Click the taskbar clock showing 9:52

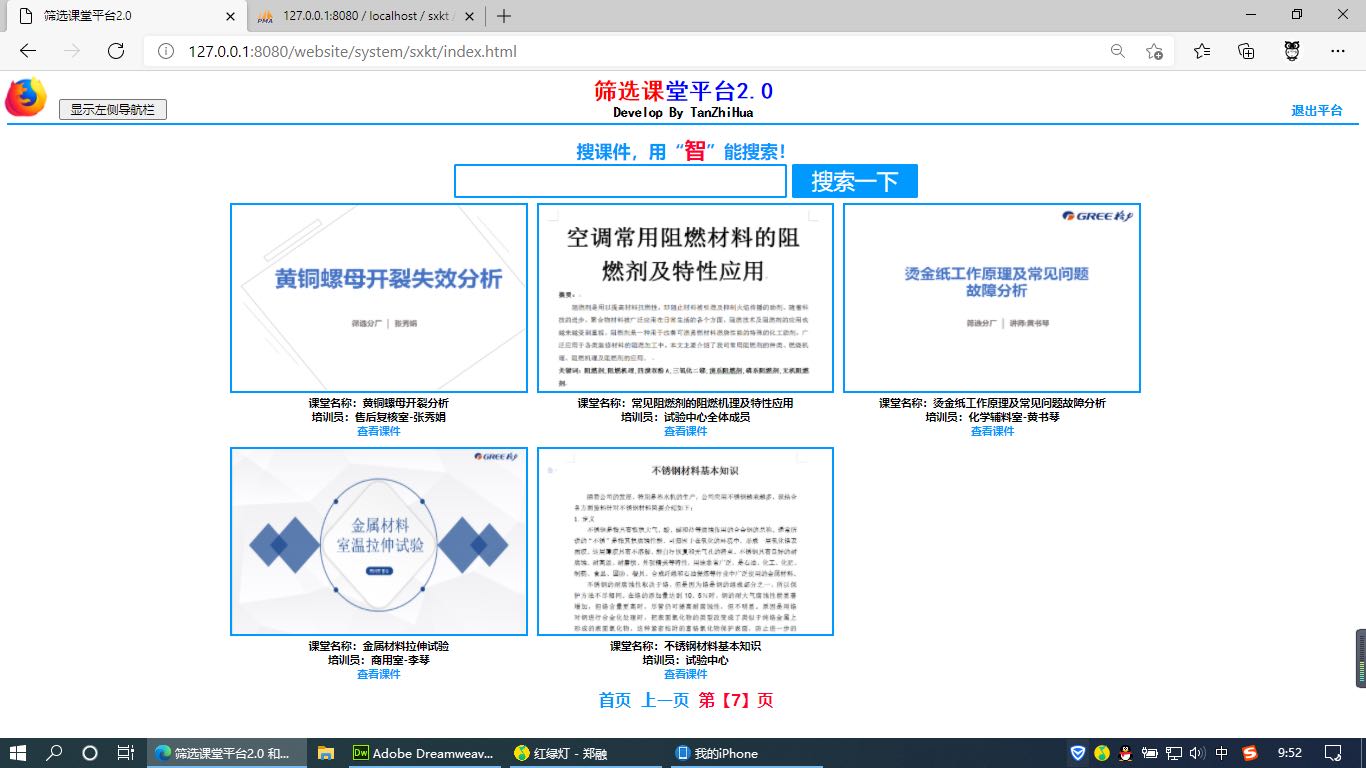[1290, 753]
